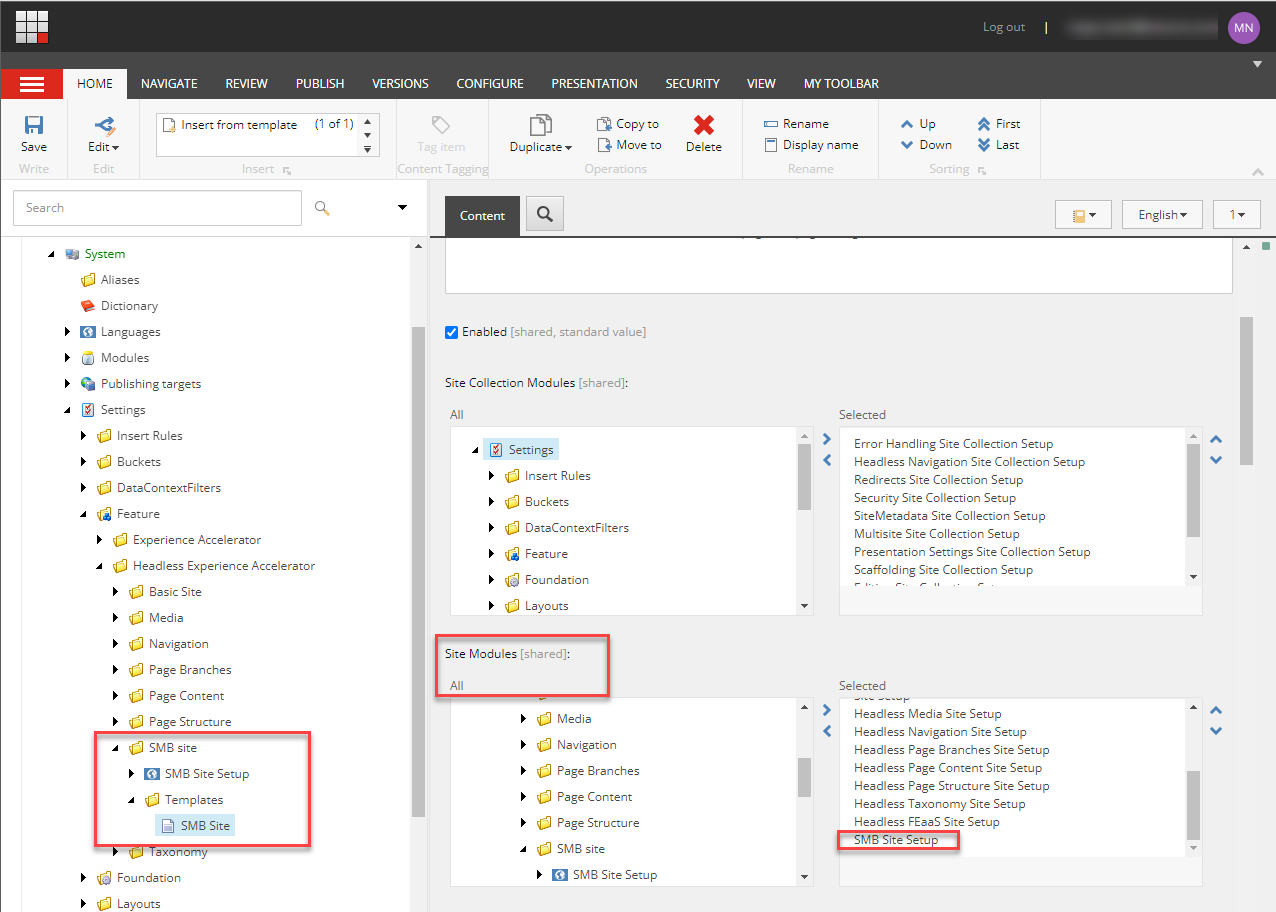This screenshot has height=912, width=1276.
Task: Open the version 1 dropdown
Action: tap(1237, 215)
